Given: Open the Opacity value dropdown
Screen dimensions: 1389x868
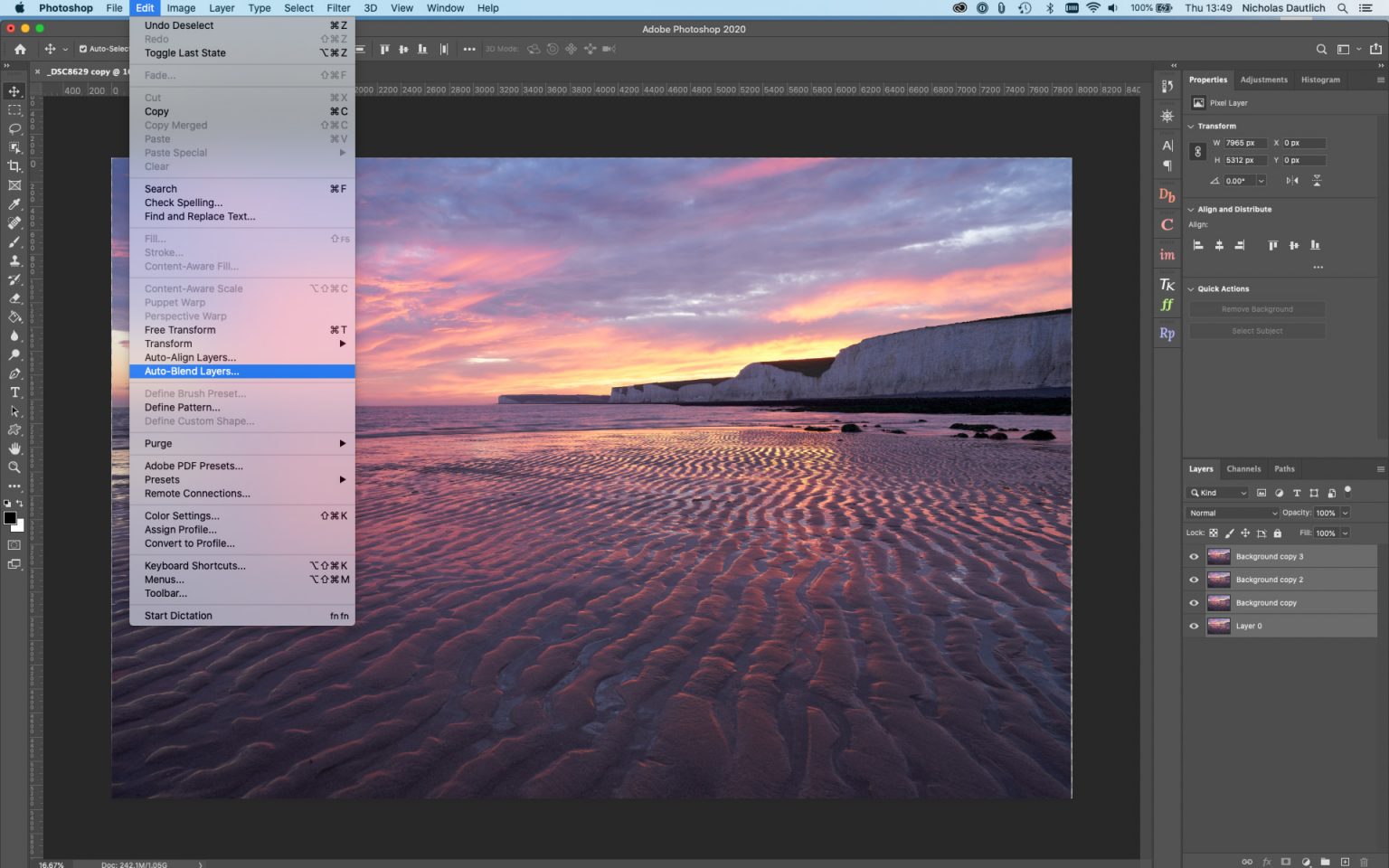Looking at the screenshot, I should click(1346, 513).
